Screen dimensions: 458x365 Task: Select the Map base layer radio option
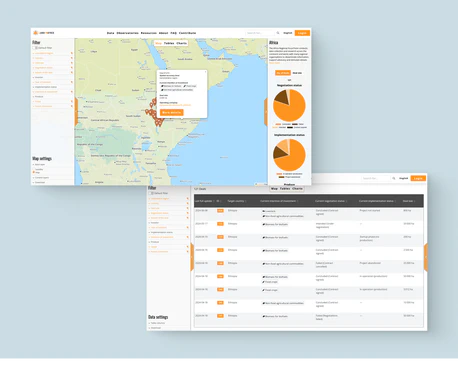tap(34, 172)
